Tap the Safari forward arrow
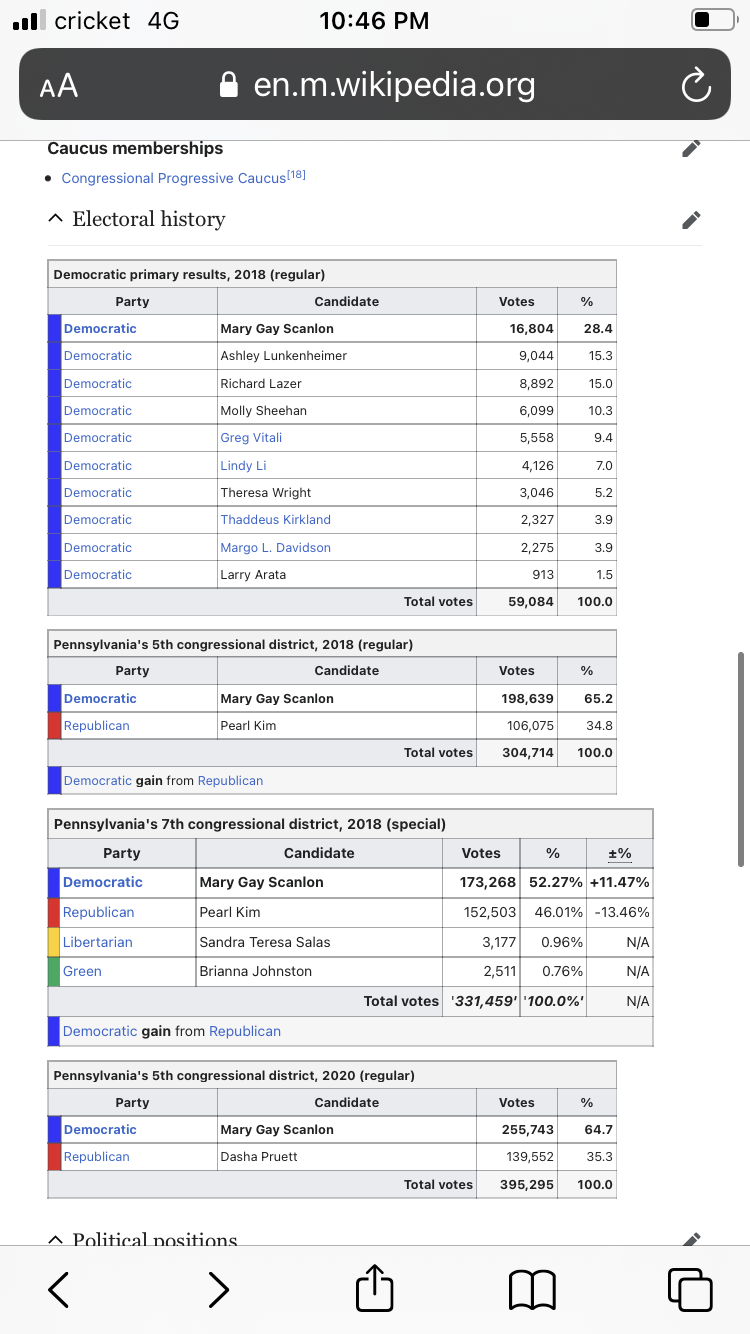Screen dimensions: 750x1334 click(218, 1289)
